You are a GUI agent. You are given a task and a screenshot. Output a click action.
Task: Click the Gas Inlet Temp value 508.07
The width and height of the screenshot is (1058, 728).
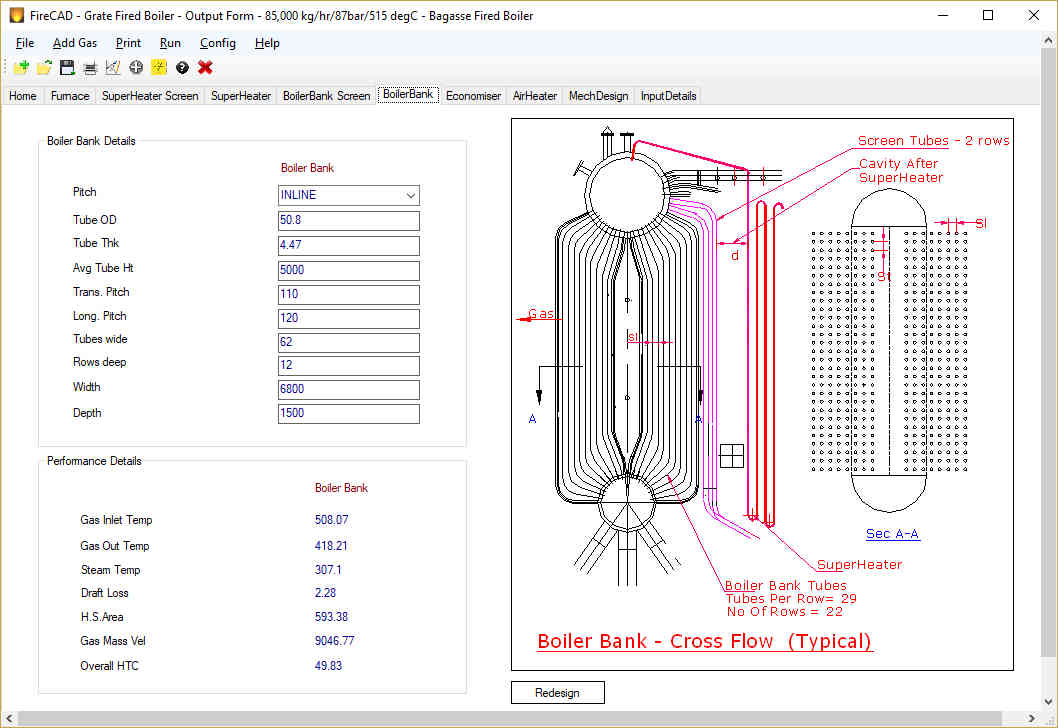click(331, 520)
